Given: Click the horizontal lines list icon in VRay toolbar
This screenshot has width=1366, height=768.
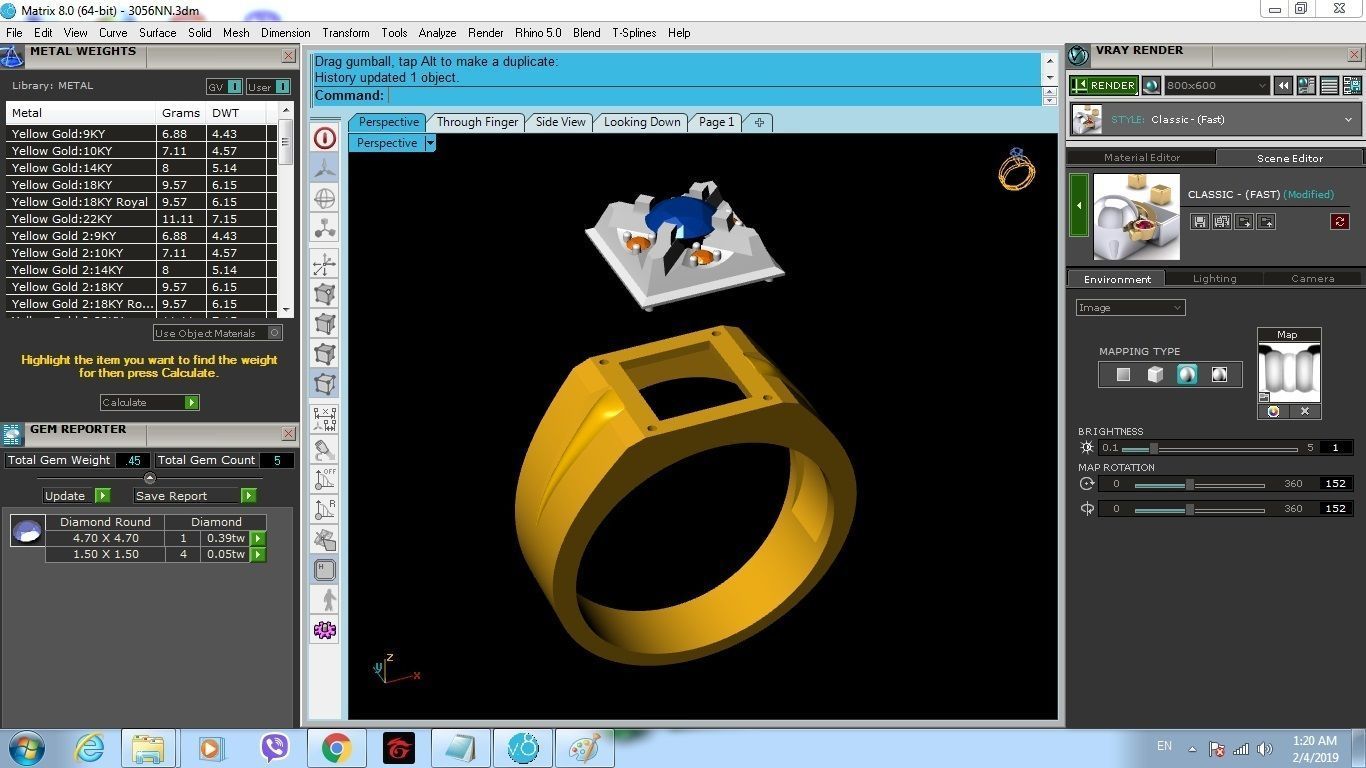Looking at the screenshot, I should (x=1330, y=86).
